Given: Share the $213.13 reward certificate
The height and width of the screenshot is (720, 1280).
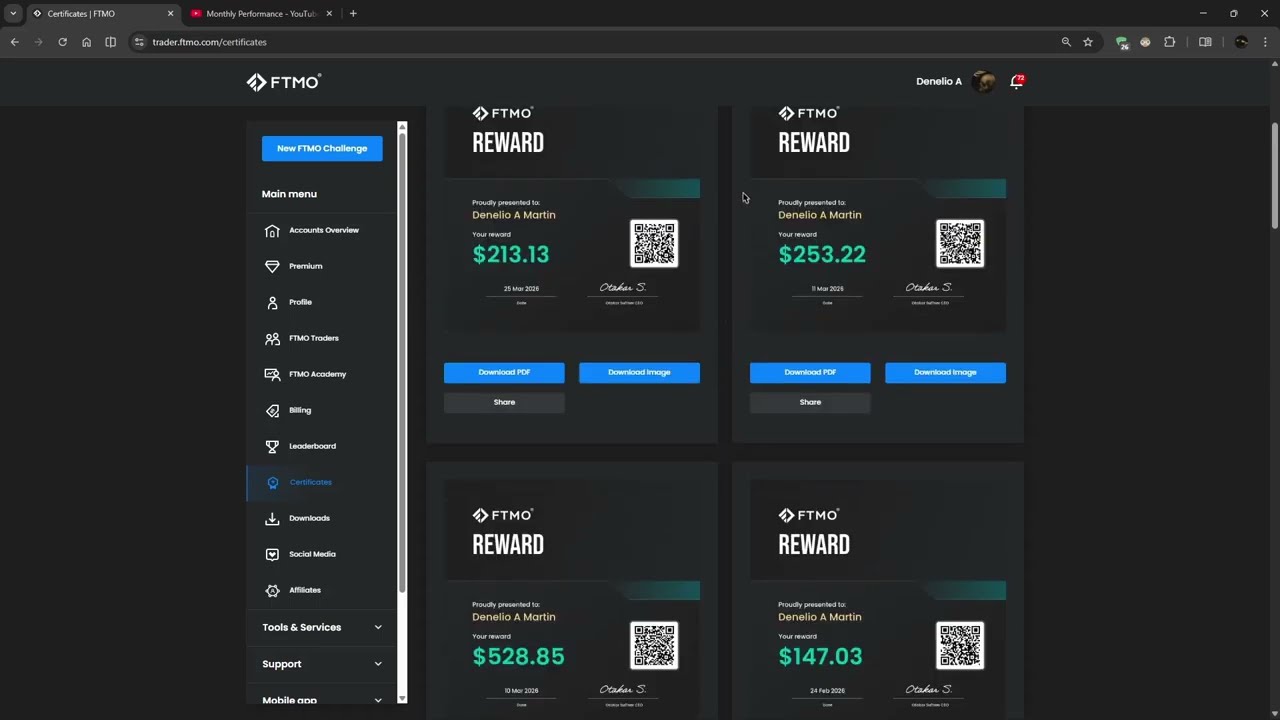Looking at the screenshot, I should (x=504, y=402).
